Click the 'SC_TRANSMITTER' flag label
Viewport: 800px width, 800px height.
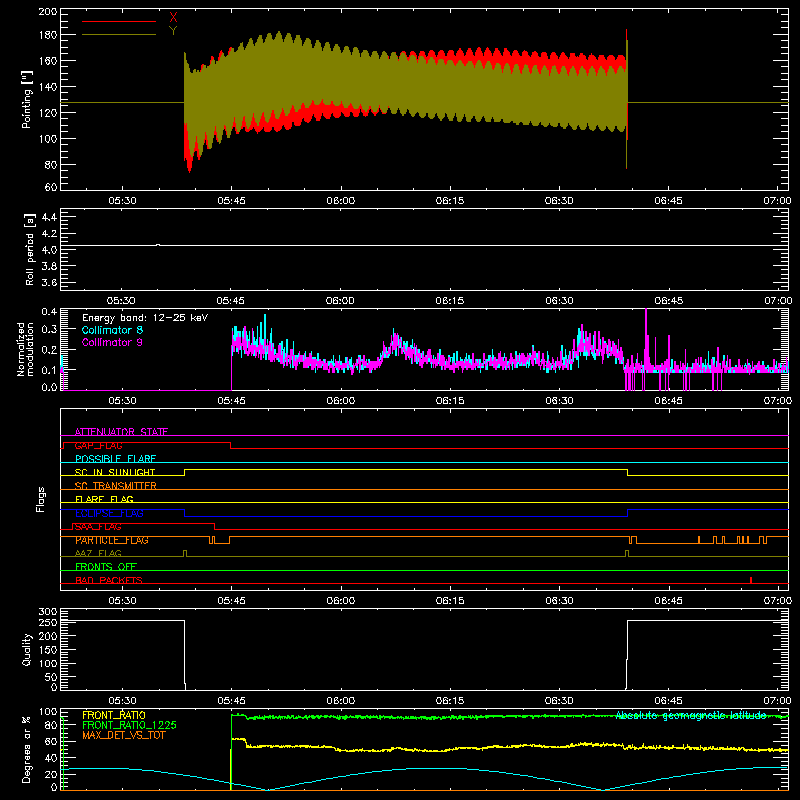[115, 486]
